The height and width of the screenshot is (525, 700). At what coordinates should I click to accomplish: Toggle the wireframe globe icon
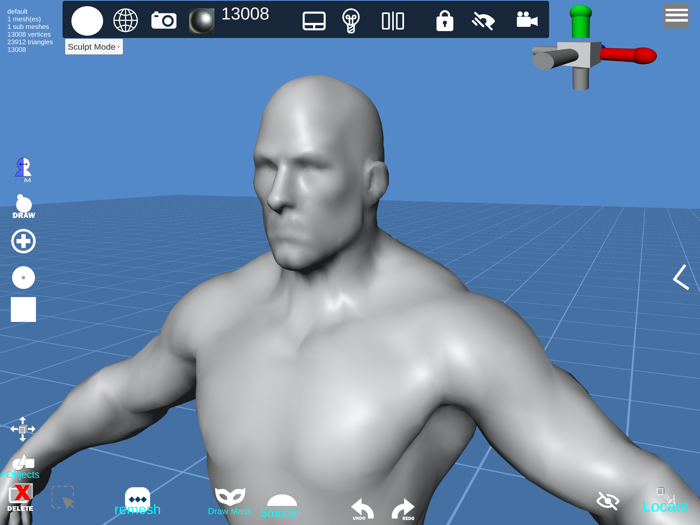click(125, 20)
